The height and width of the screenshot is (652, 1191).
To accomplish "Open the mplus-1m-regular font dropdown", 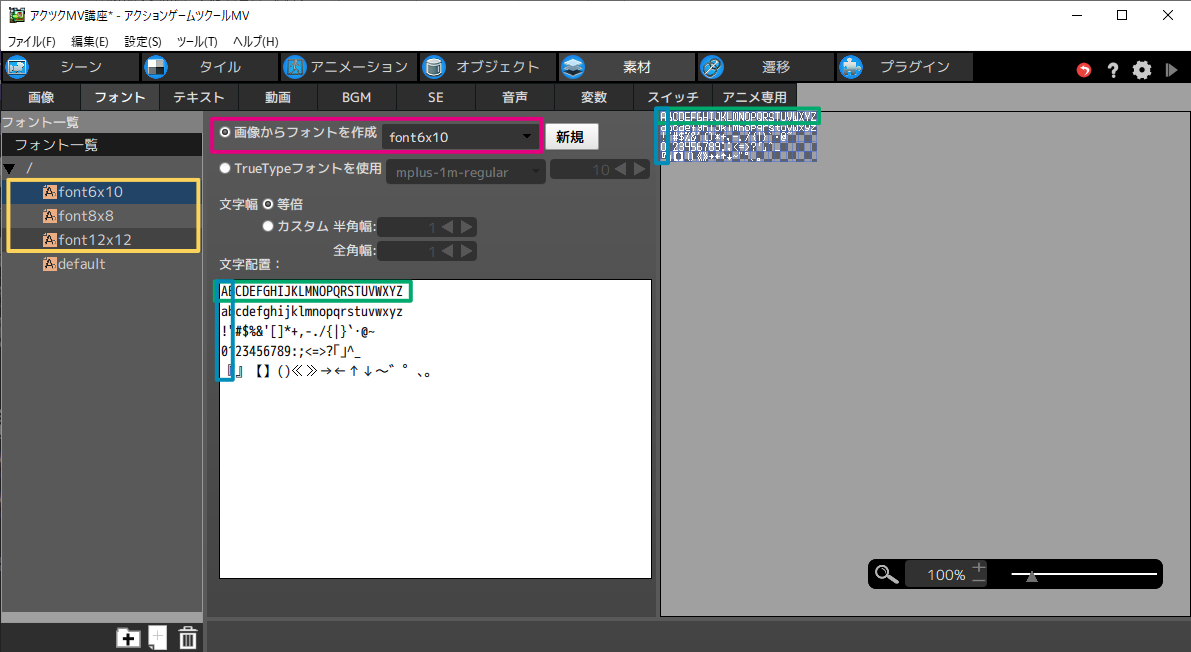I will coord(464,172).
